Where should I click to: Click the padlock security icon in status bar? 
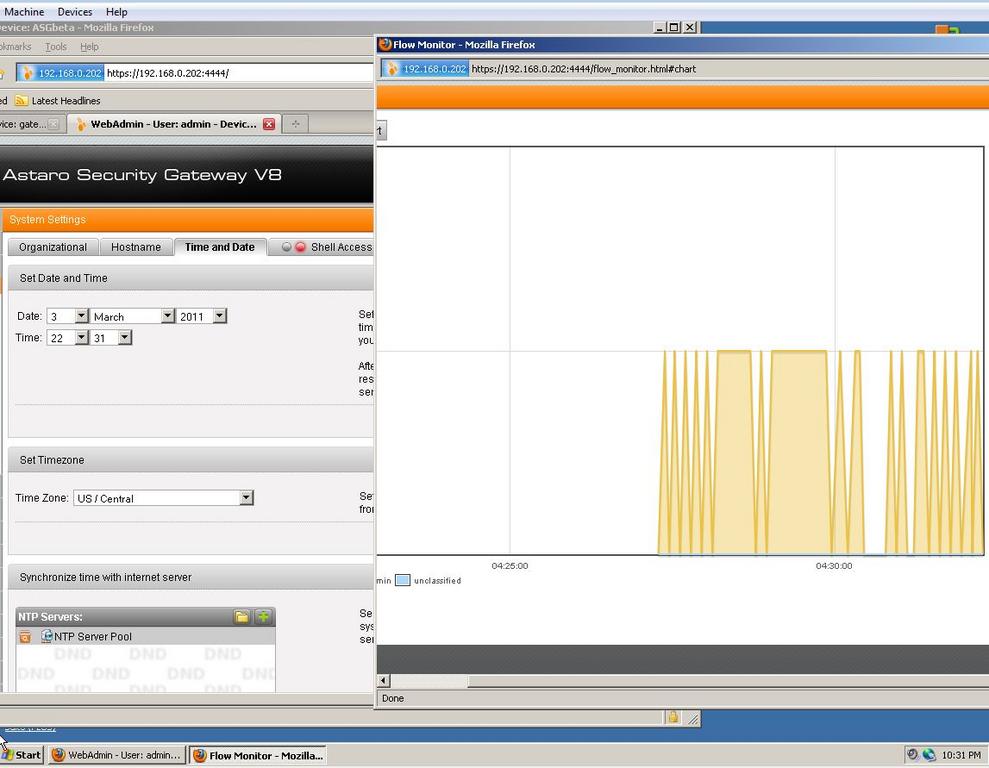click(x=673, y=717)
